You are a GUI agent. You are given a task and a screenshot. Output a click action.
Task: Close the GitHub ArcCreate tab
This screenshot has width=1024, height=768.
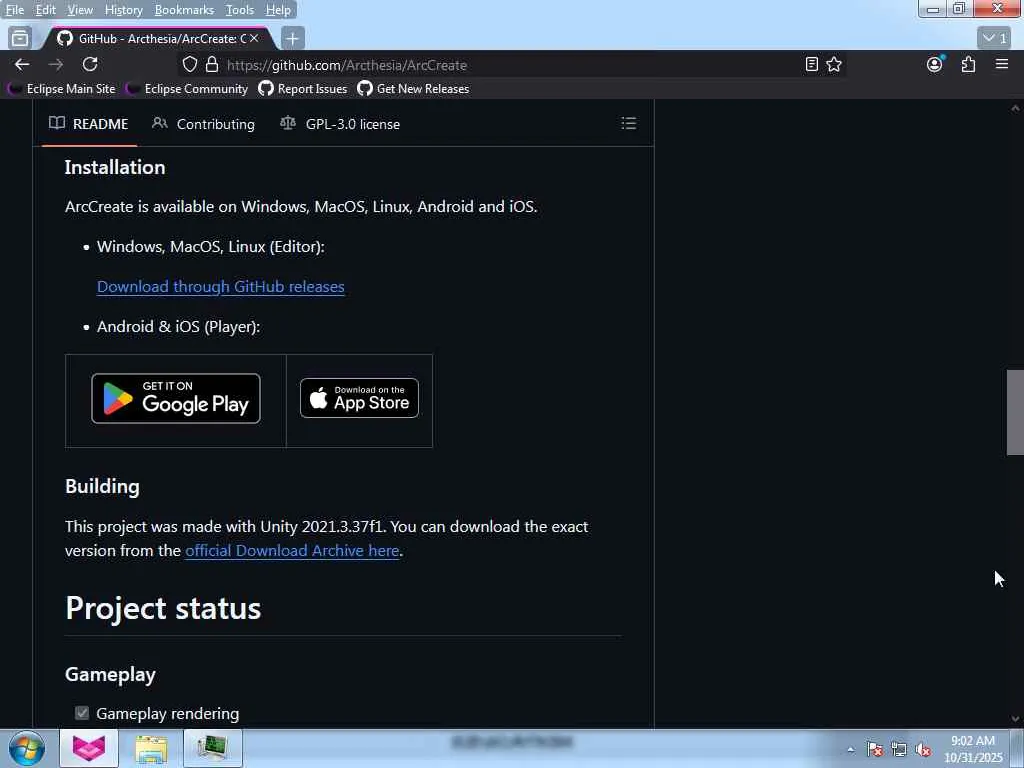(254, 39)
